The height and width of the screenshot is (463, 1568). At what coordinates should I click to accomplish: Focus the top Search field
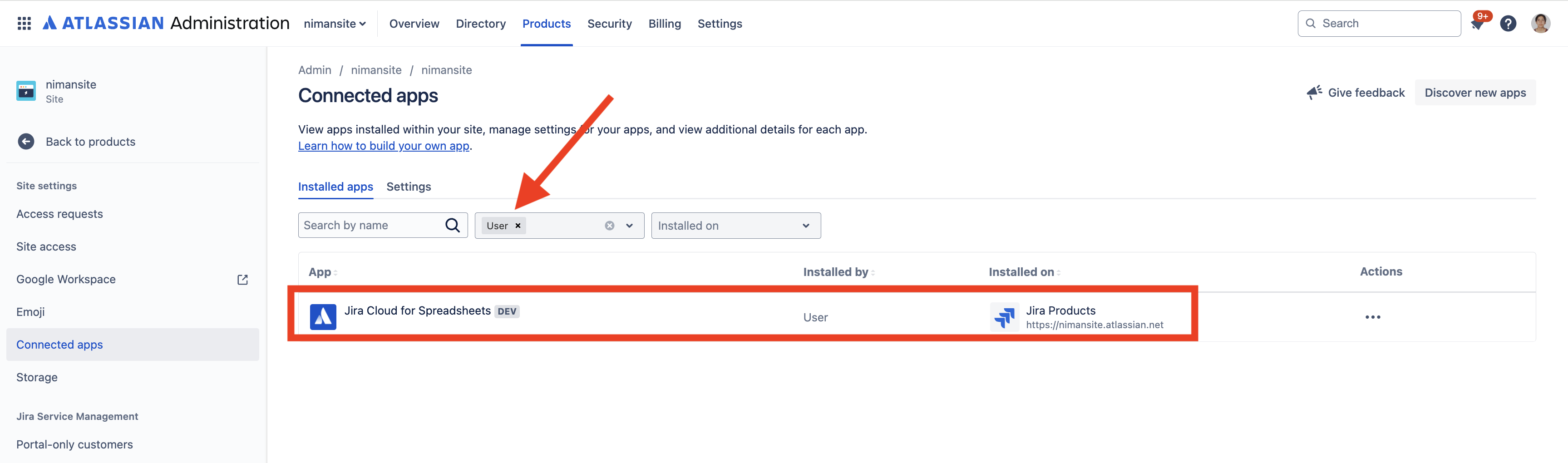(1379, 24)
